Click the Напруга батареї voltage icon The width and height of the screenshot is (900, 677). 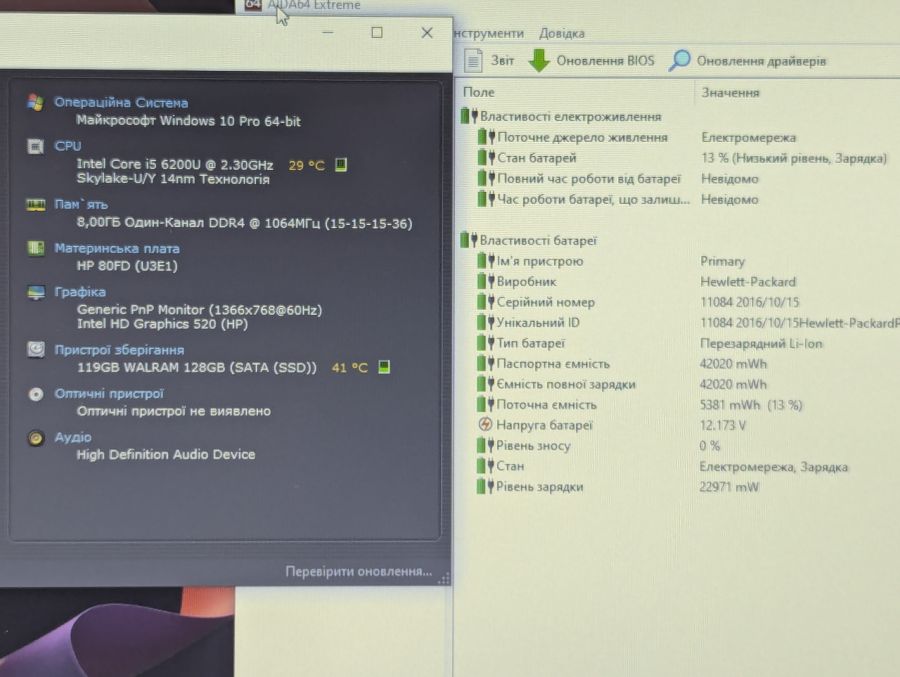(x=485, y=424)
